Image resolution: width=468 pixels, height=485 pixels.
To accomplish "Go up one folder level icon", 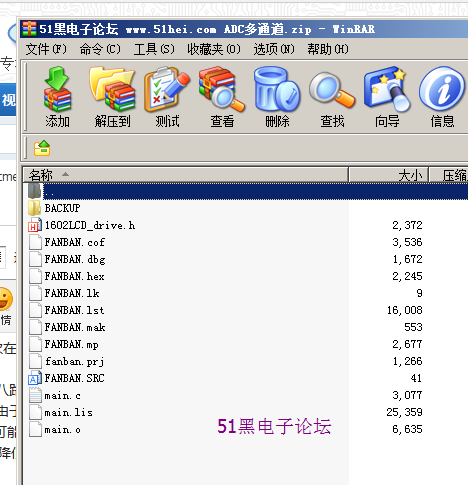I will 42,148.
